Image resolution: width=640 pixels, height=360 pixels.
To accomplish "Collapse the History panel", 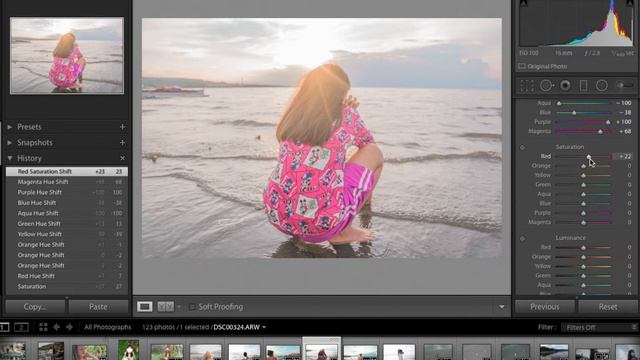I will point(10,158).
